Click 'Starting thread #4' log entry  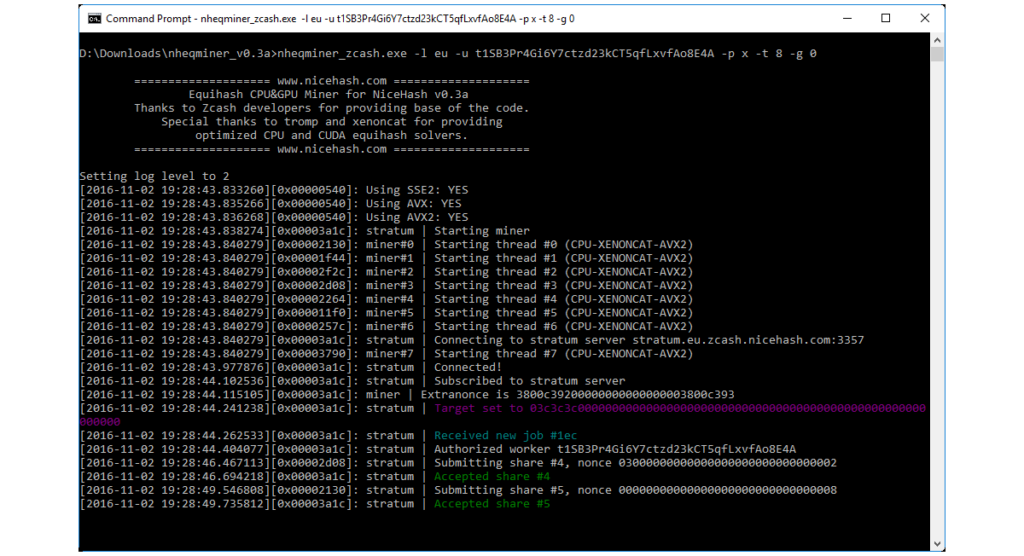[x=386, y=299]
